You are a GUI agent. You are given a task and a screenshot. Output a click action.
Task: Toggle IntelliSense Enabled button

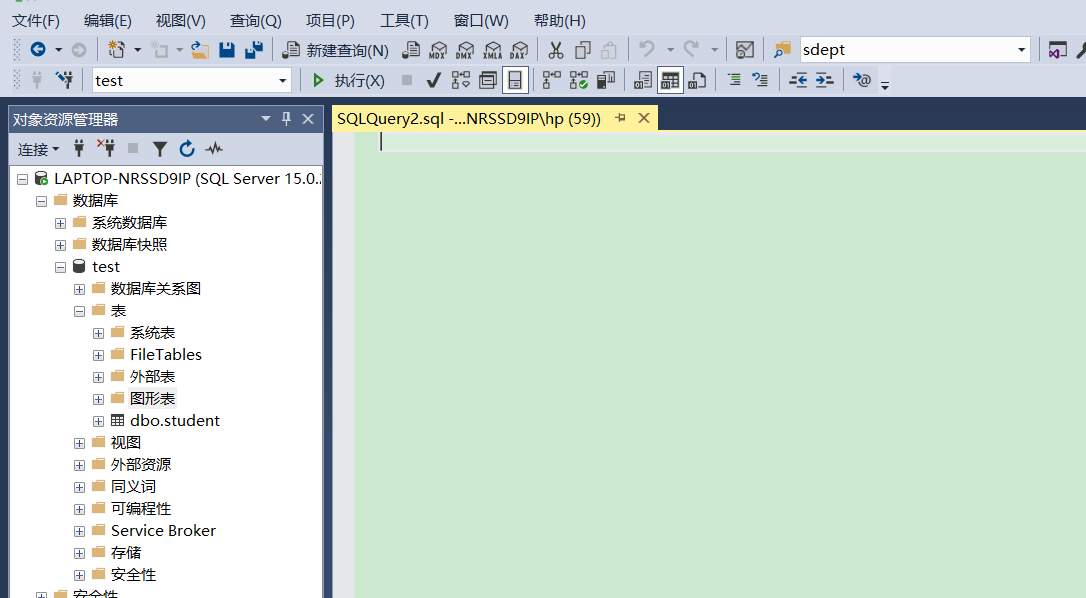[515, 80]
